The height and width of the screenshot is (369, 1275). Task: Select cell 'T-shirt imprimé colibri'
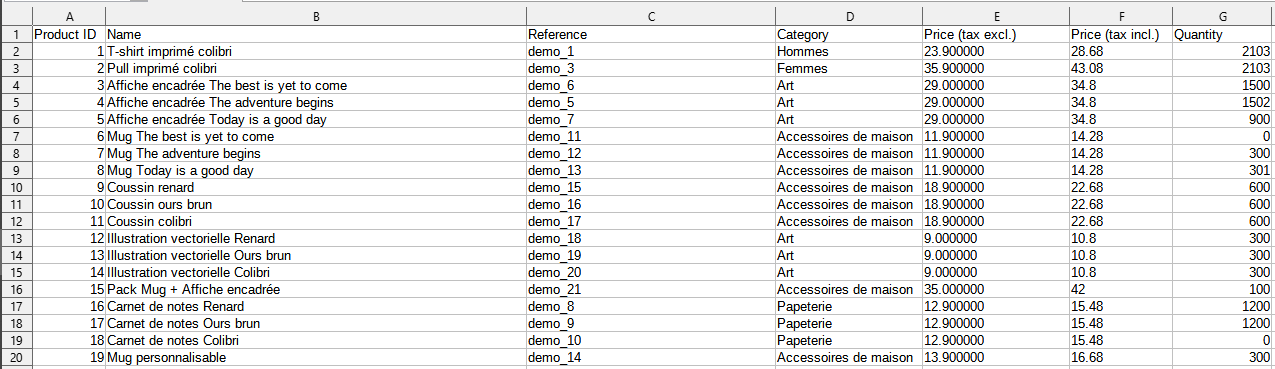point(316,51)
